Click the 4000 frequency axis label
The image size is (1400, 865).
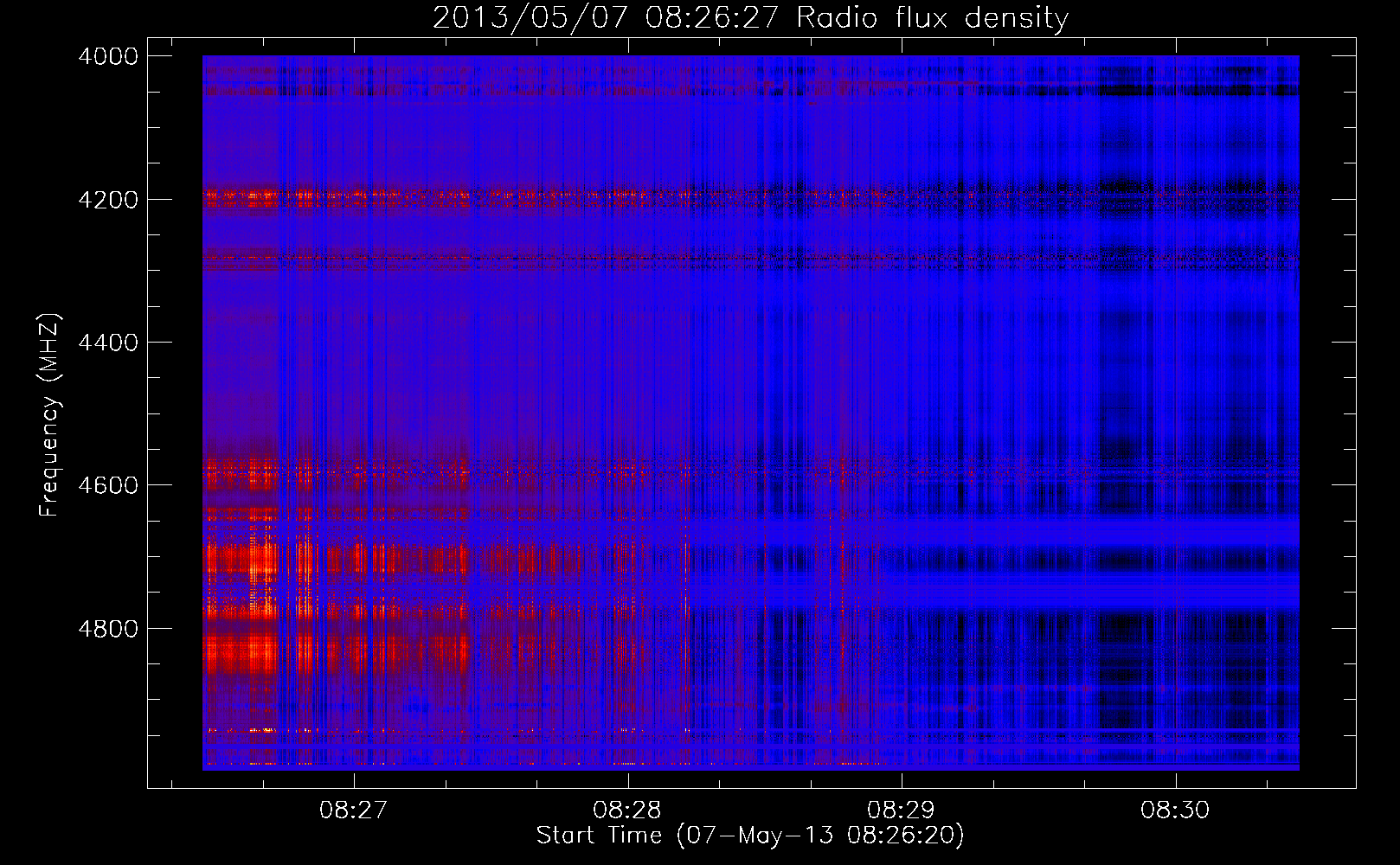107,56
